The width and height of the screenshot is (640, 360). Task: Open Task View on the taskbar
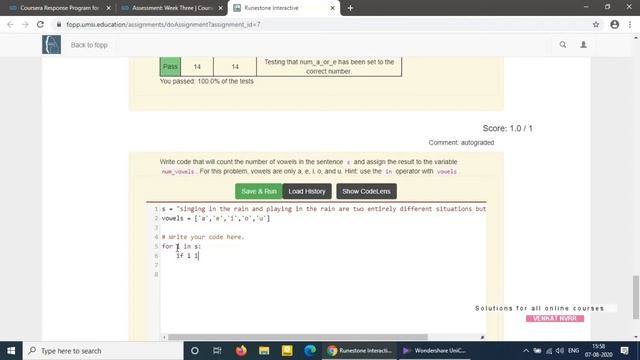tap(217, 351)
